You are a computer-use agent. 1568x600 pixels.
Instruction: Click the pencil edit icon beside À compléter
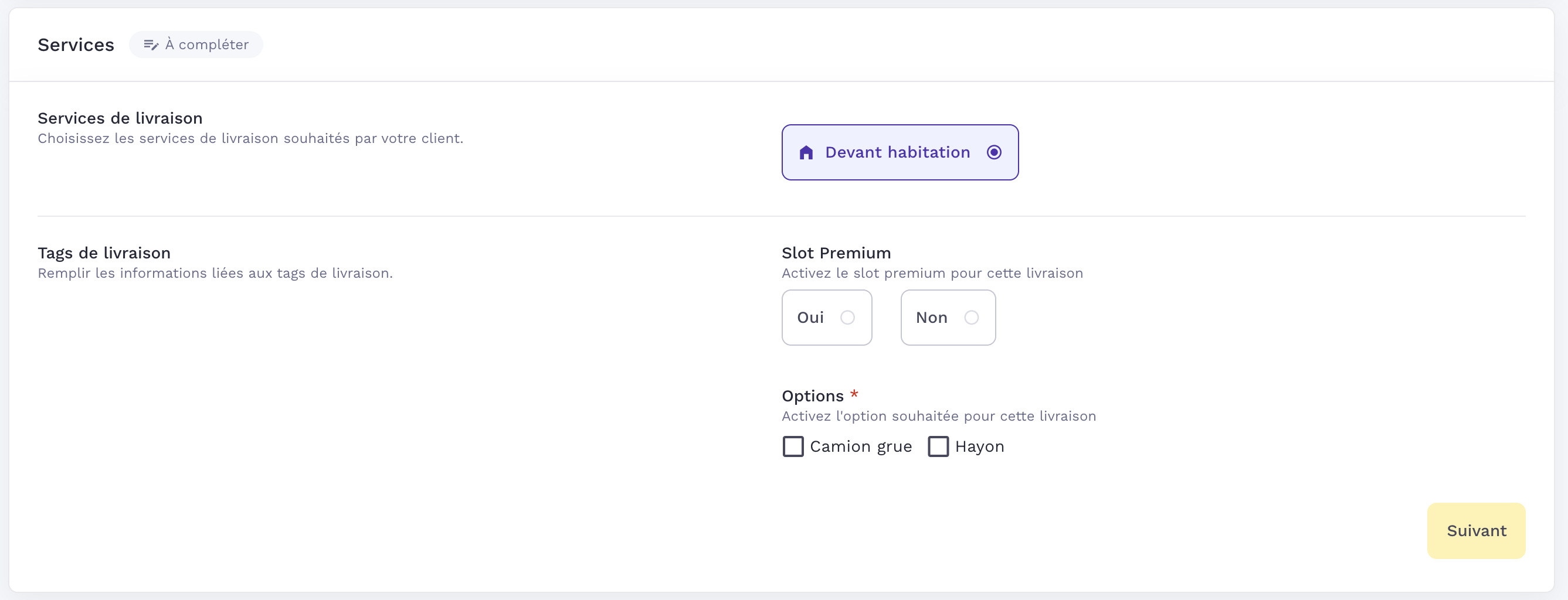point(150,45)
